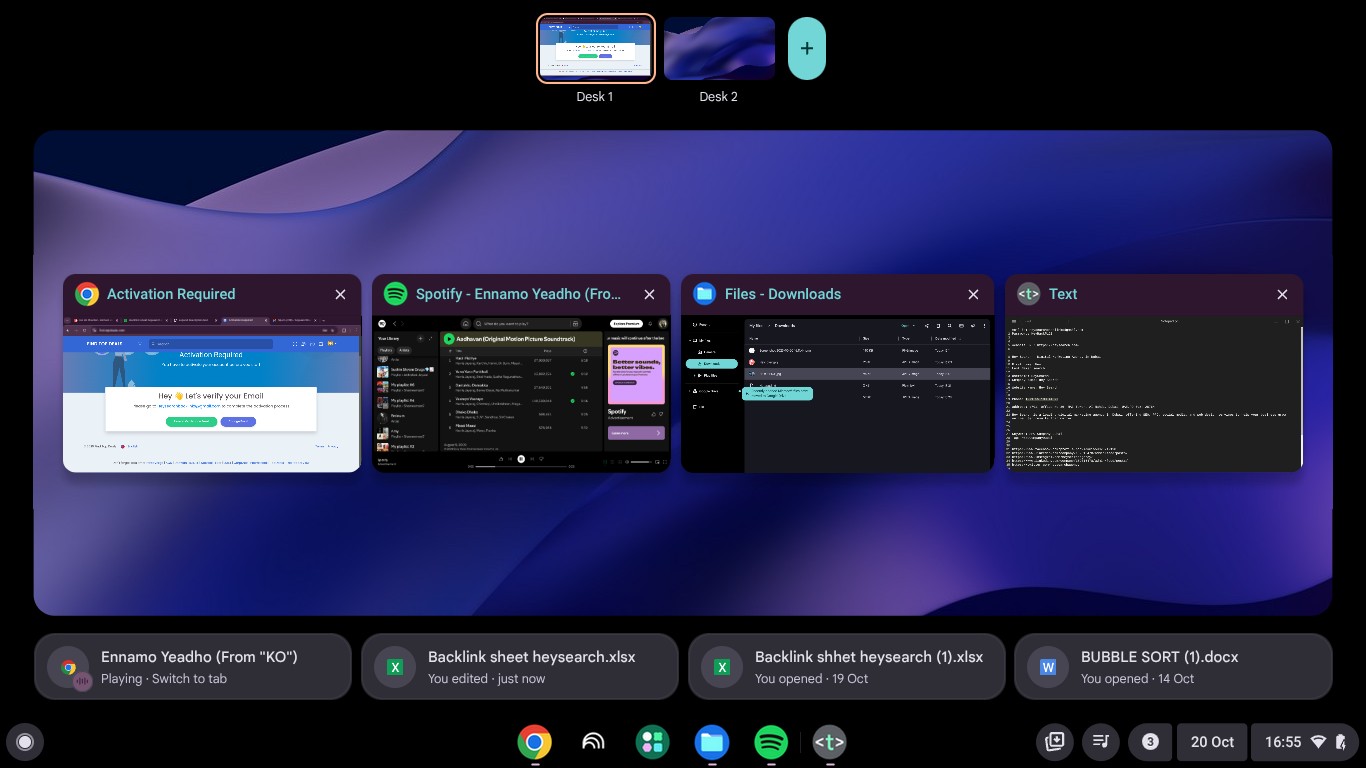Add a new desk with plus button
1366x768 pixels.
[806, 48]
